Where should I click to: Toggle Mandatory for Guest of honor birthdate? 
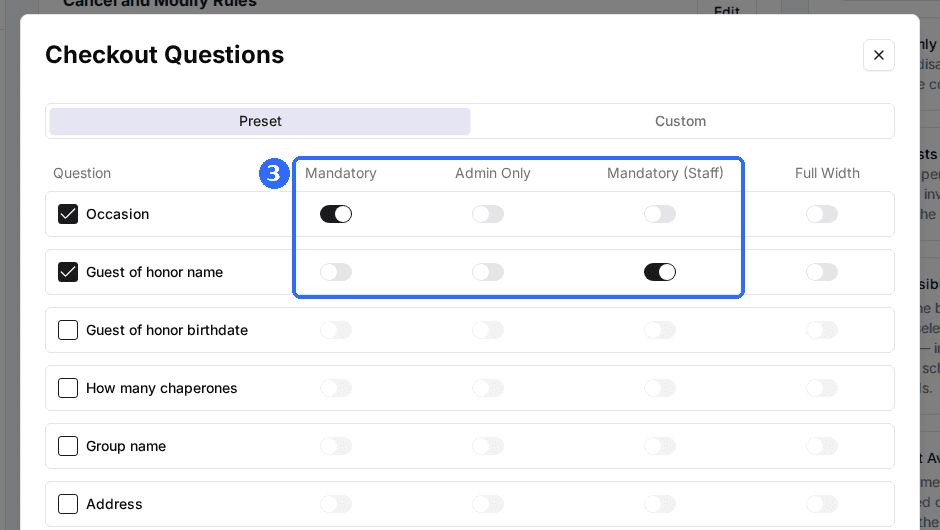(336, 330)
